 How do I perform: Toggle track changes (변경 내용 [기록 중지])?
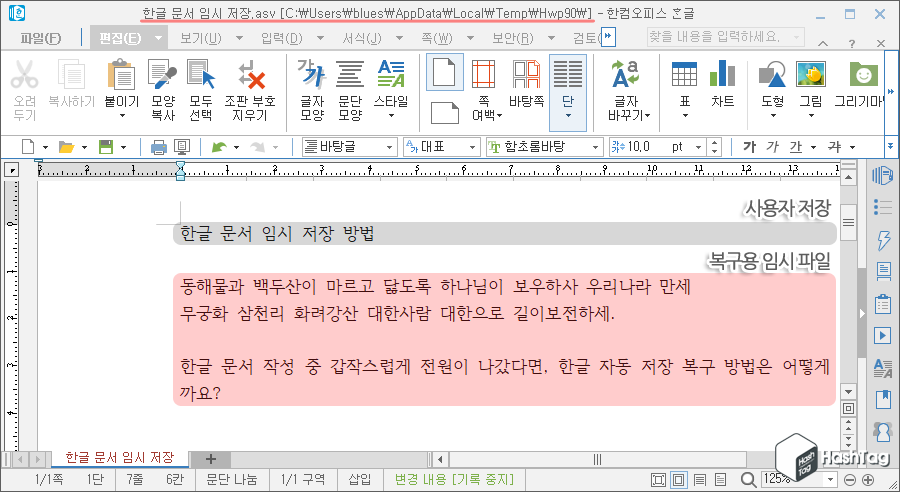[454, 479]
